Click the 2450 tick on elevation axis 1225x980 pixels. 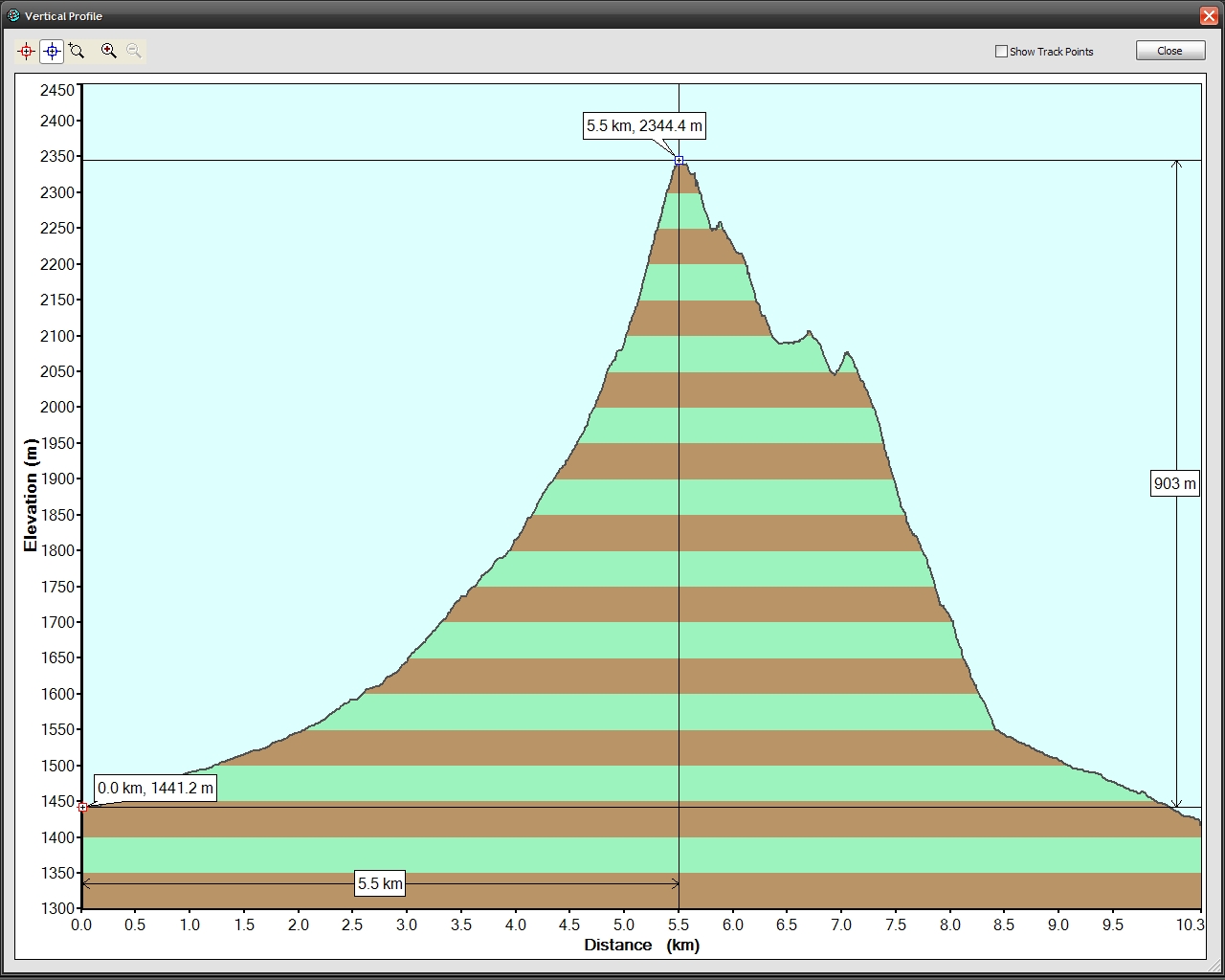(56, 90)
